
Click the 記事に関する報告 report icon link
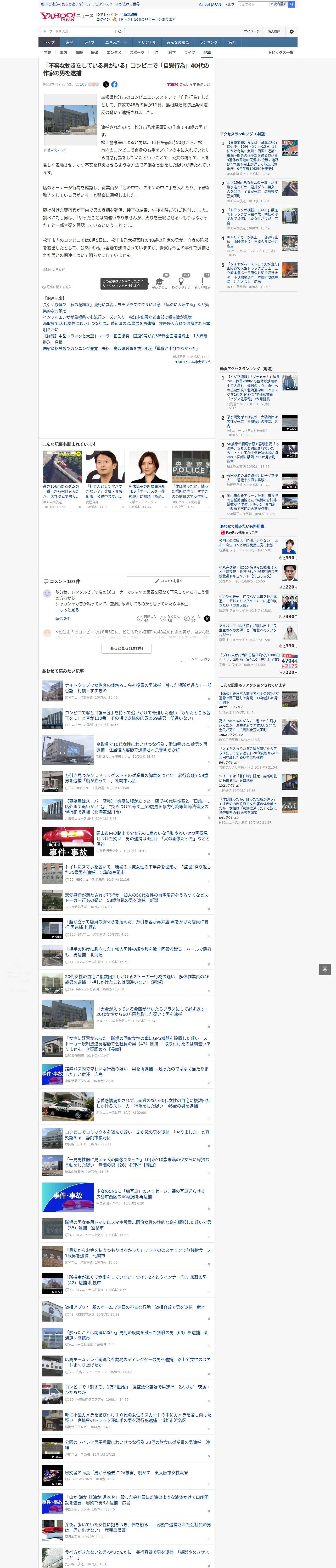point(57,287)
